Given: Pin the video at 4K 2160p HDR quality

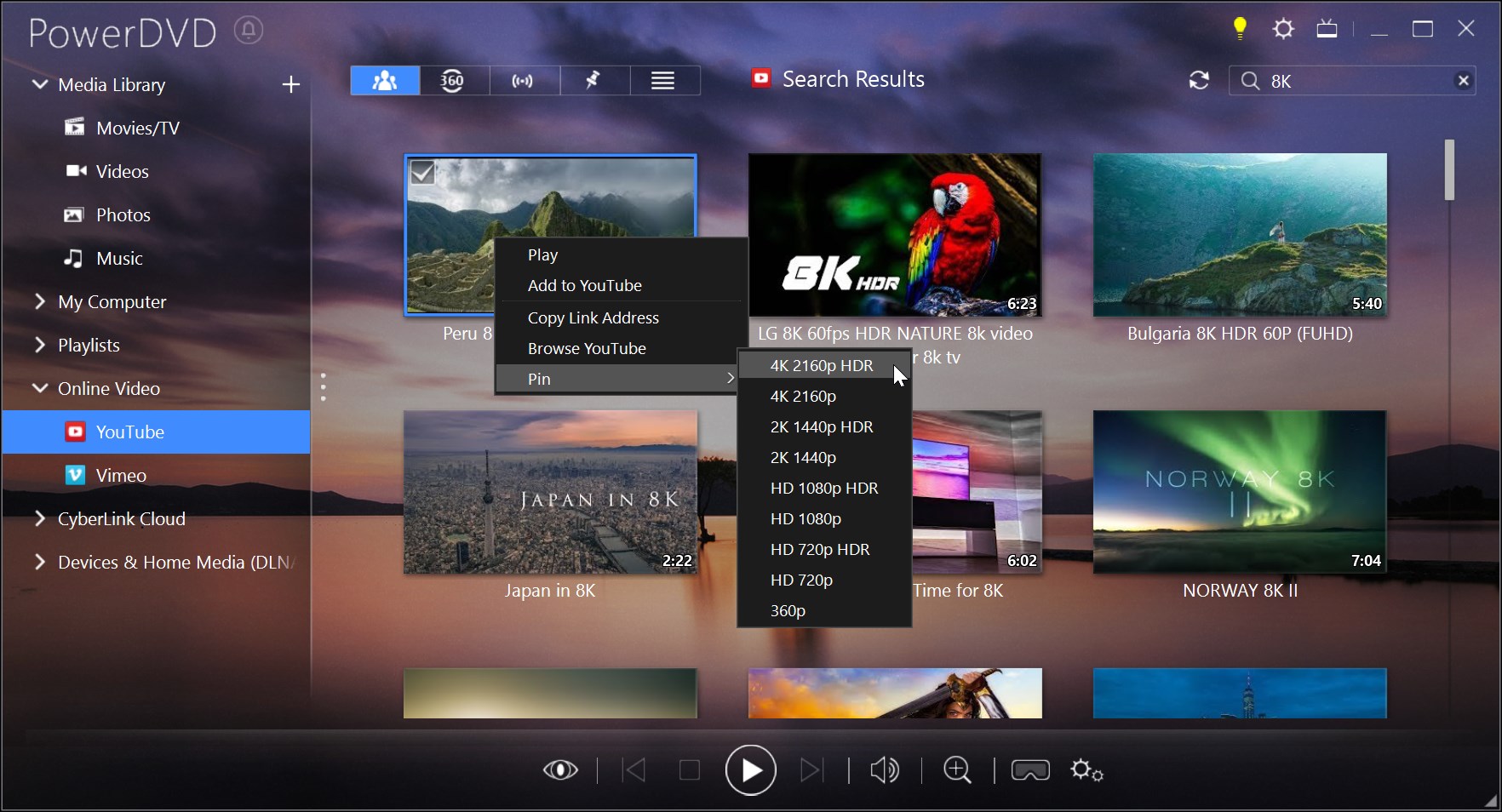Looking at the screenshot, I should coord(821,365).
